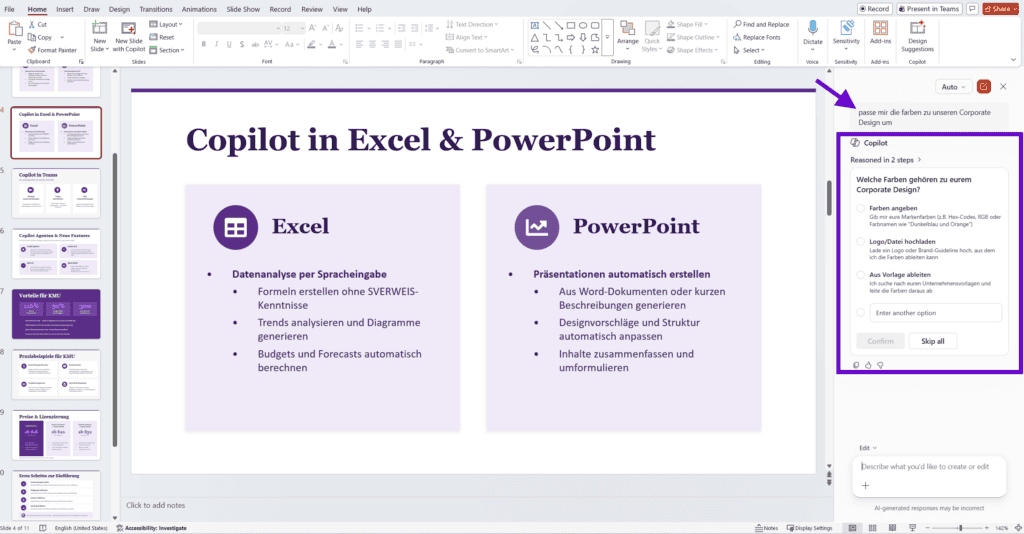The height and width of the screenshot is (534, 1024).
Task: Open the Slide Show tab
Action: point(243,9)
